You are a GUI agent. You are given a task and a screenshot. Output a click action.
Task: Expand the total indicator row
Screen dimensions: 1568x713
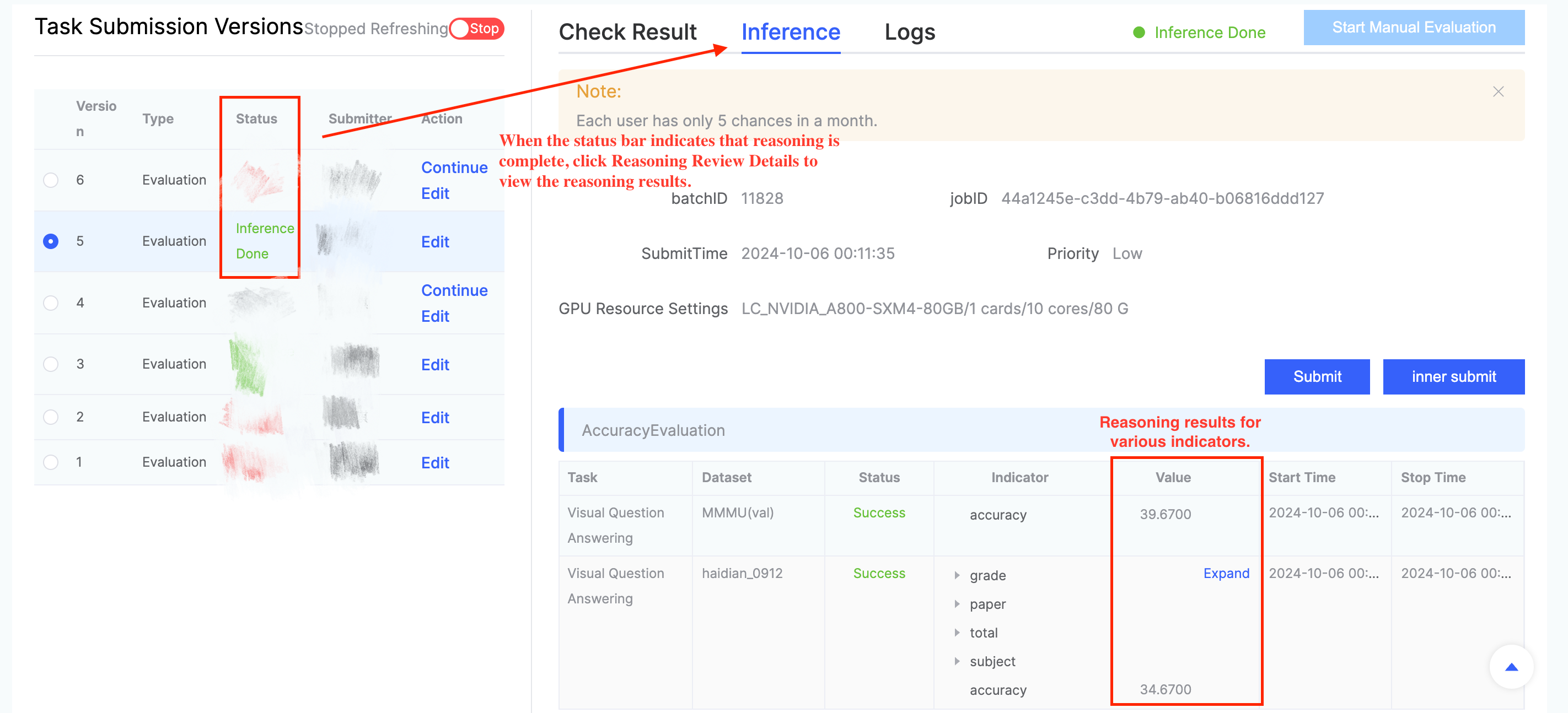(x=957, y=633)
